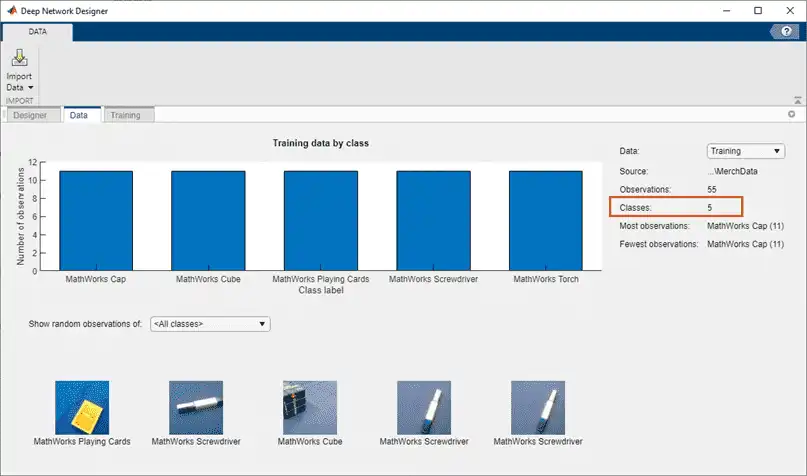Click the Fewest observations MathWorks Cap (11) value
Screen dimensions: 807x476
coord(745,244)
